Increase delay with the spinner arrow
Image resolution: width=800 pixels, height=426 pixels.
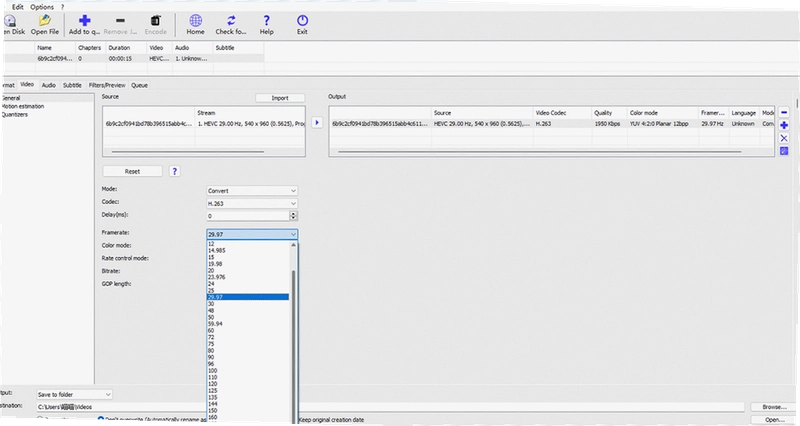click(293, 213)
